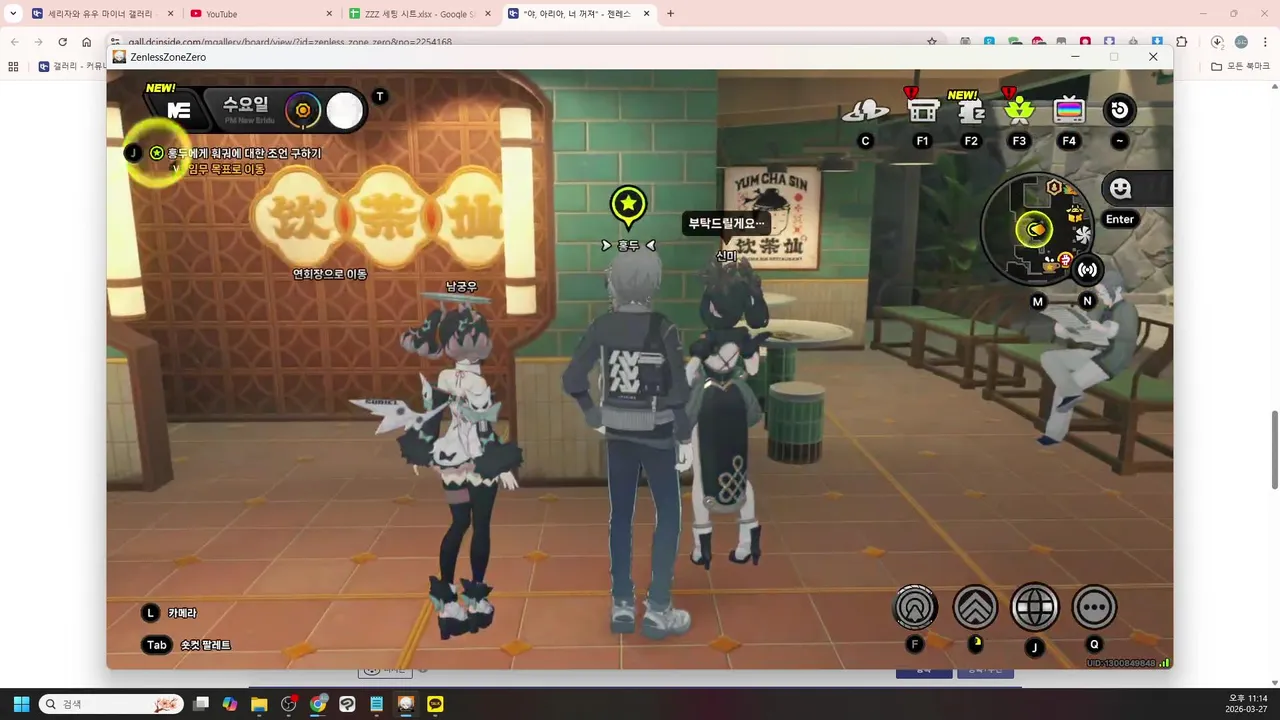This screenshot has width=1280, height=720.
Task: Switch to the "야, 아리아, 너 꺼져" tab
Action: 579,14
